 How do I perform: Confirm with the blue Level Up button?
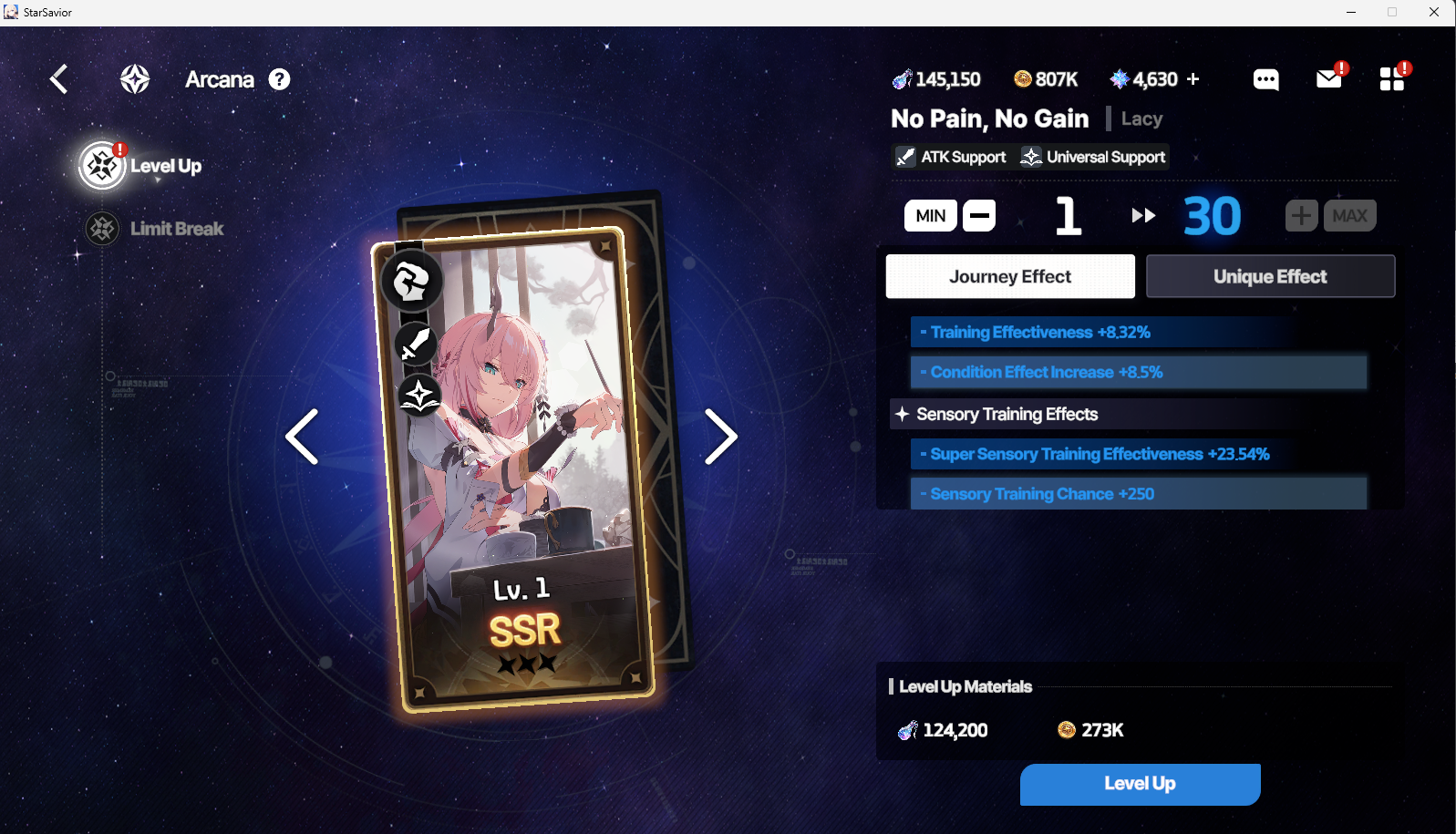pos(1140,784)
